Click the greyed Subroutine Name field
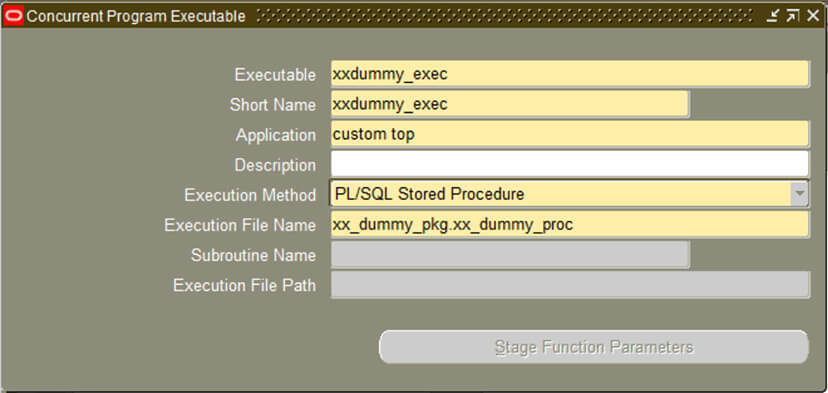 tap(510, 255)
